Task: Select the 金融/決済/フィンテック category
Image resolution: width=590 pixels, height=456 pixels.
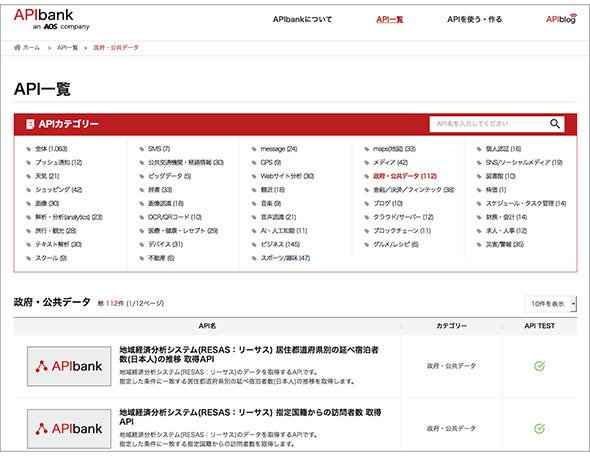Action: coord(413,190)
